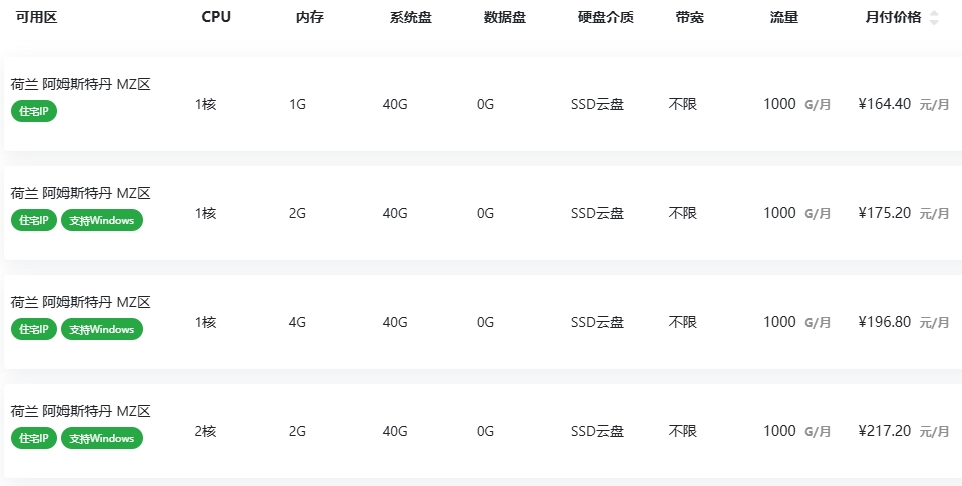
Task: Click the 流量 column header
Action: coord(784,17)
